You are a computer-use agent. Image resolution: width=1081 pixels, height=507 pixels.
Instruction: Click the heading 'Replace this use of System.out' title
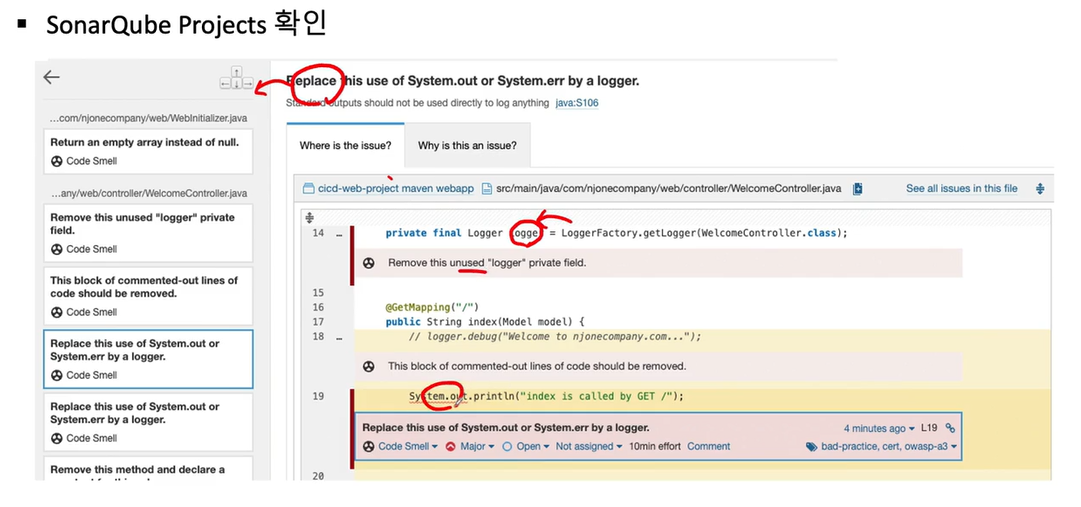(x=463, y=81)
